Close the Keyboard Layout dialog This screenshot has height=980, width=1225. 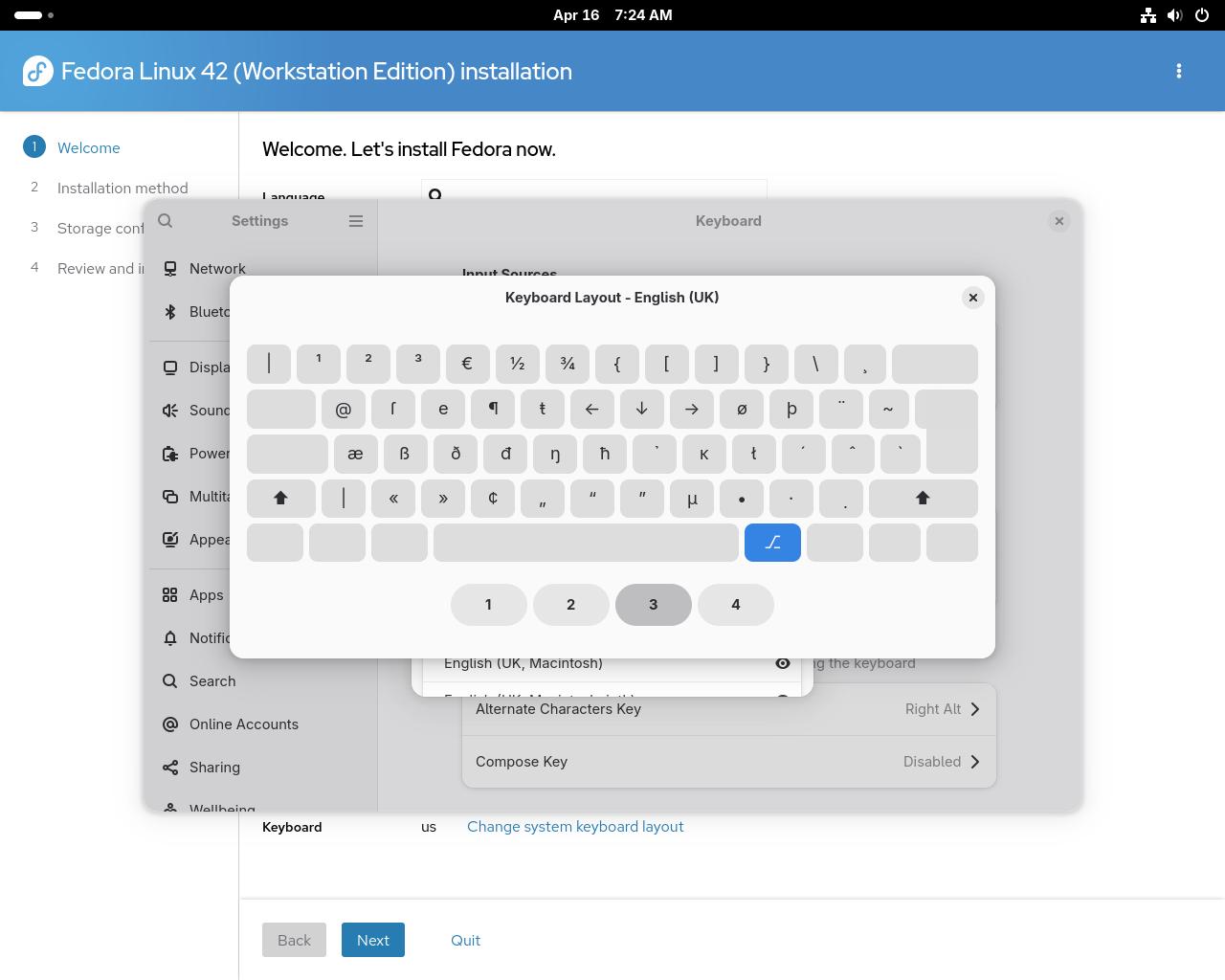click(972, 298)
